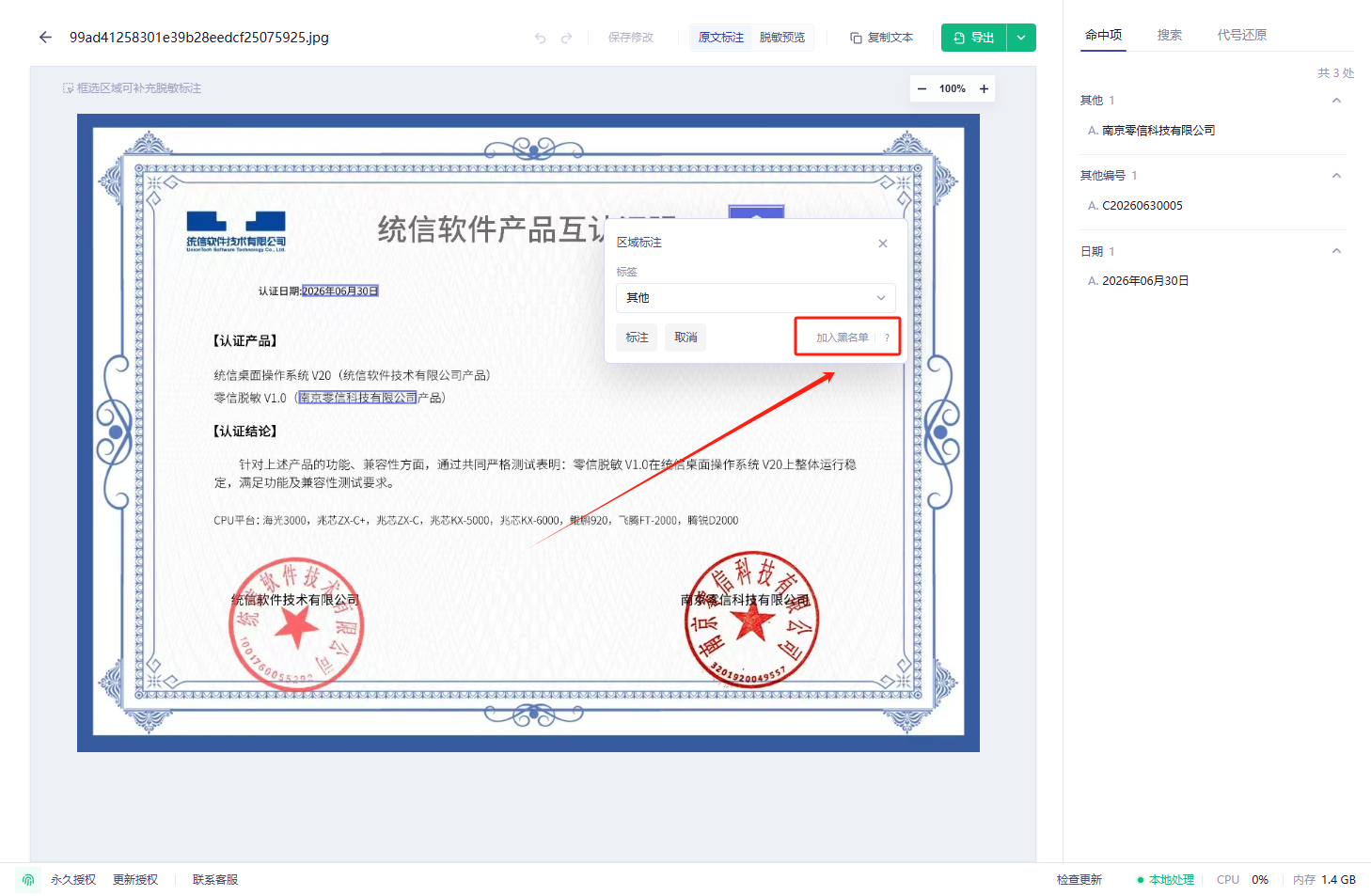Open 联系客服 link

(x=215, y=880)
